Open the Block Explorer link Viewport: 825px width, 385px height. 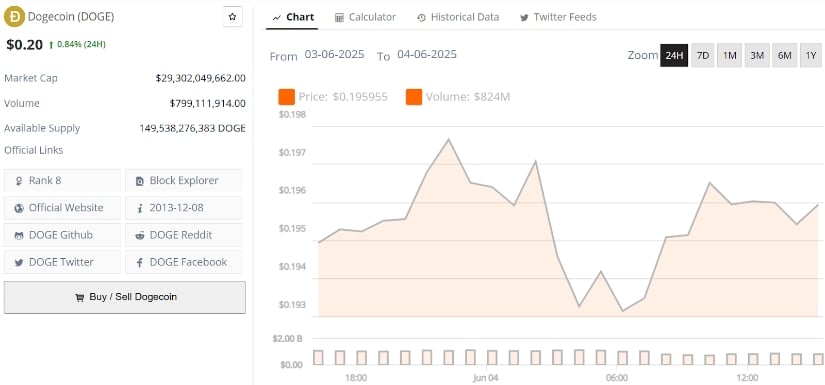coord(184,180)
